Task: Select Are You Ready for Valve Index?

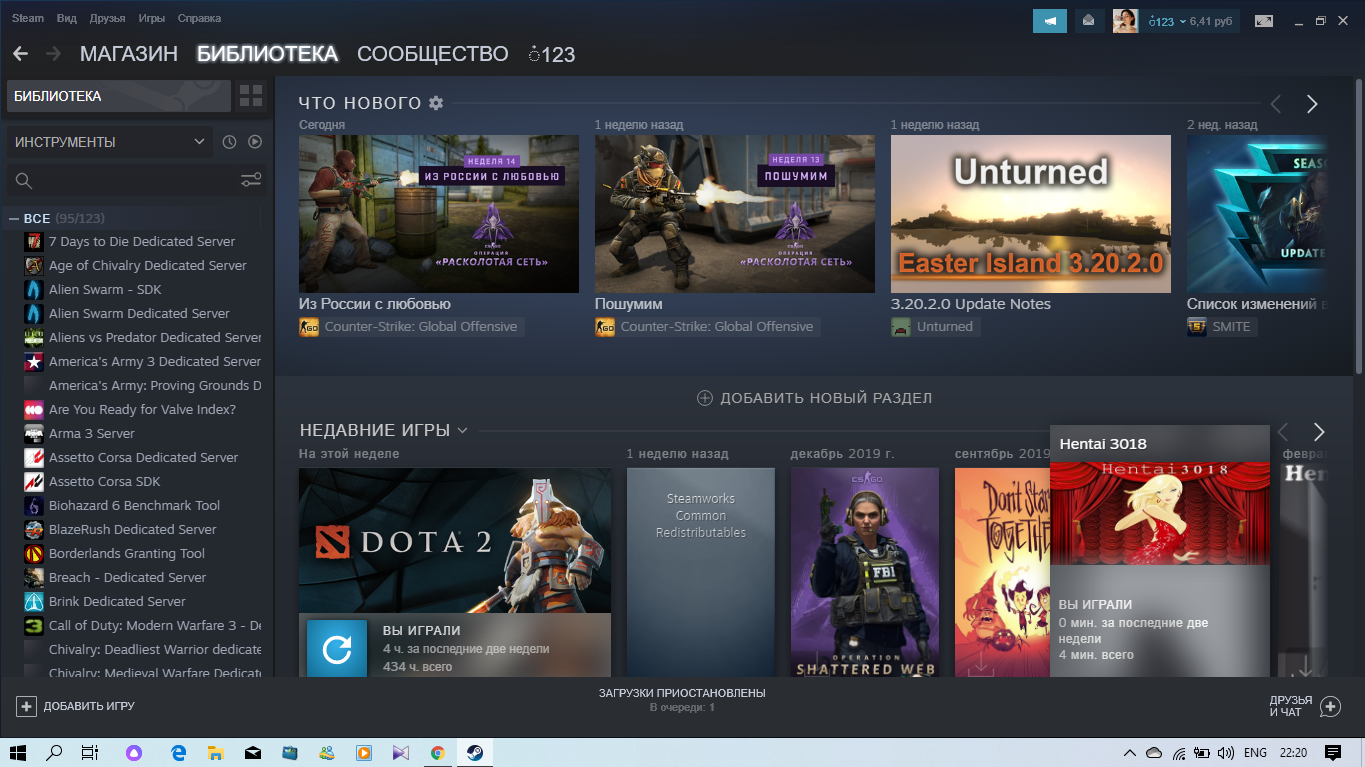Action: tap(141, 409)
